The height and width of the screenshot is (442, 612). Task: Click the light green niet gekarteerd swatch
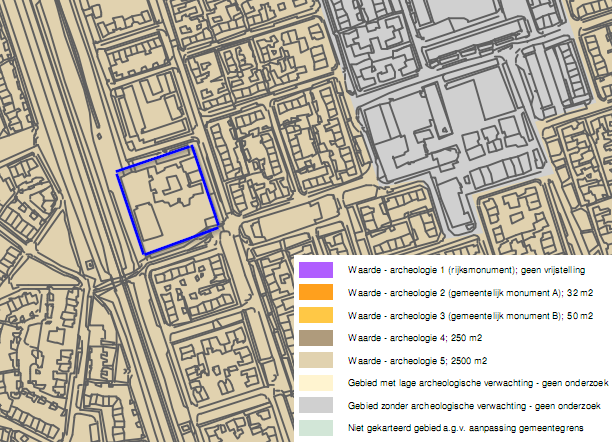click(x=316, y=428)
